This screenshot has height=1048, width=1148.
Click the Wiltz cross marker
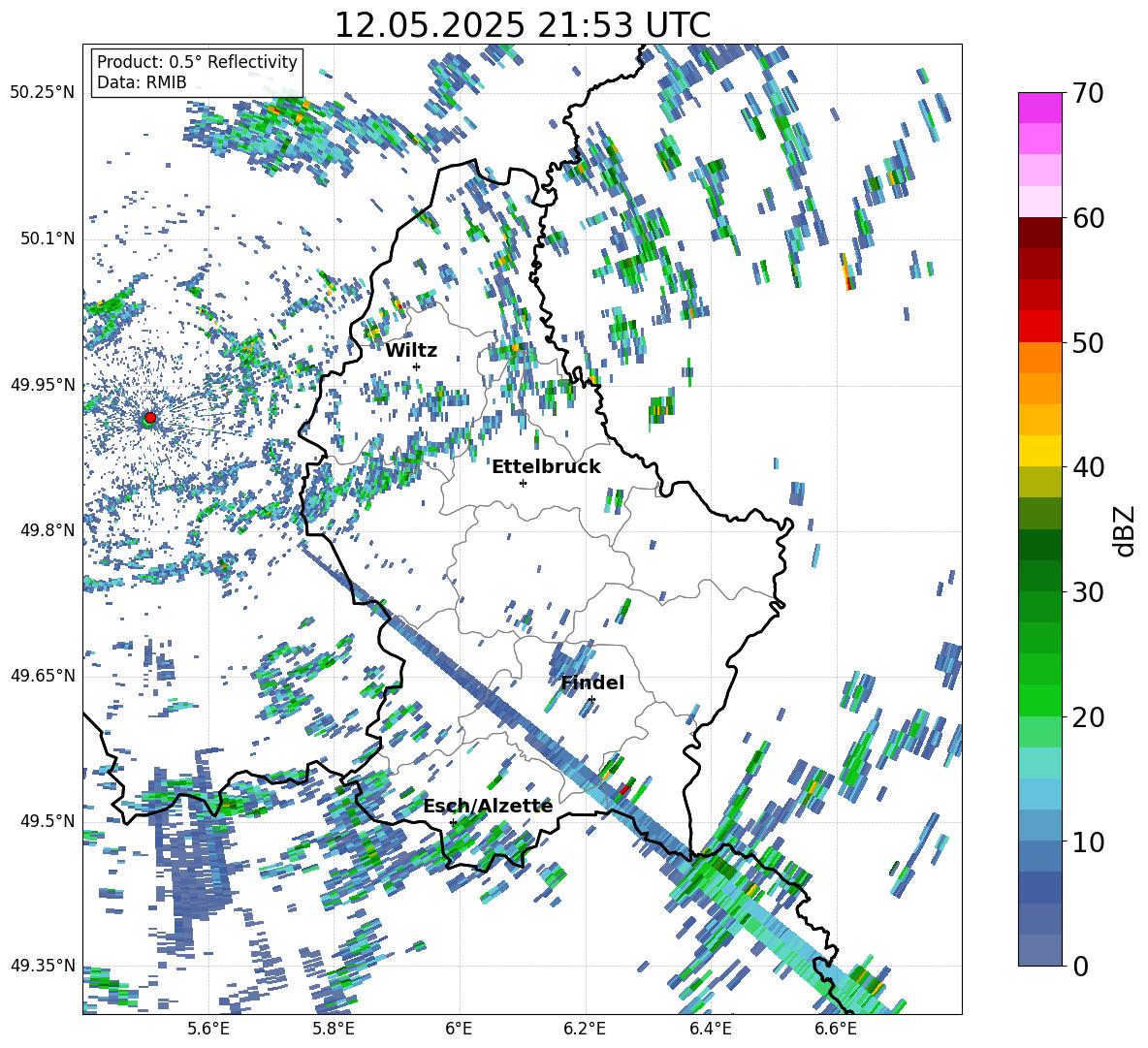pyautogui.click(x=417, y=366)
